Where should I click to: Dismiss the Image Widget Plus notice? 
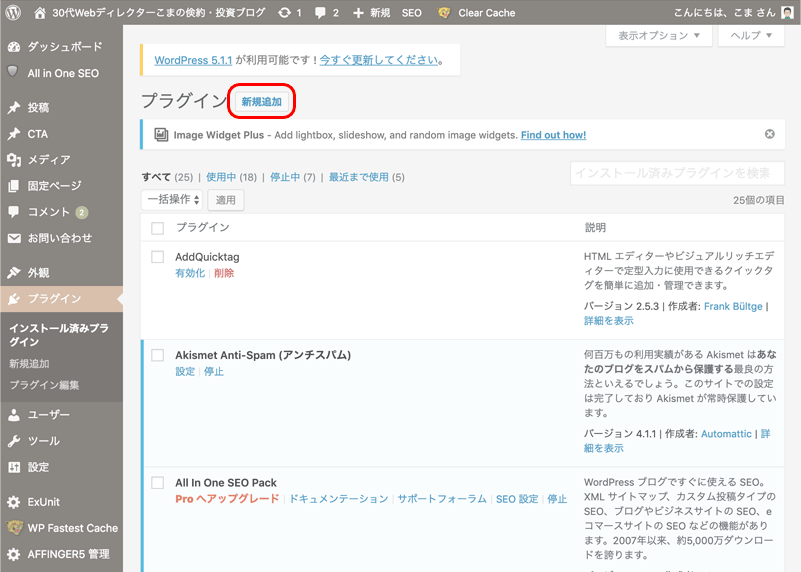769,134
